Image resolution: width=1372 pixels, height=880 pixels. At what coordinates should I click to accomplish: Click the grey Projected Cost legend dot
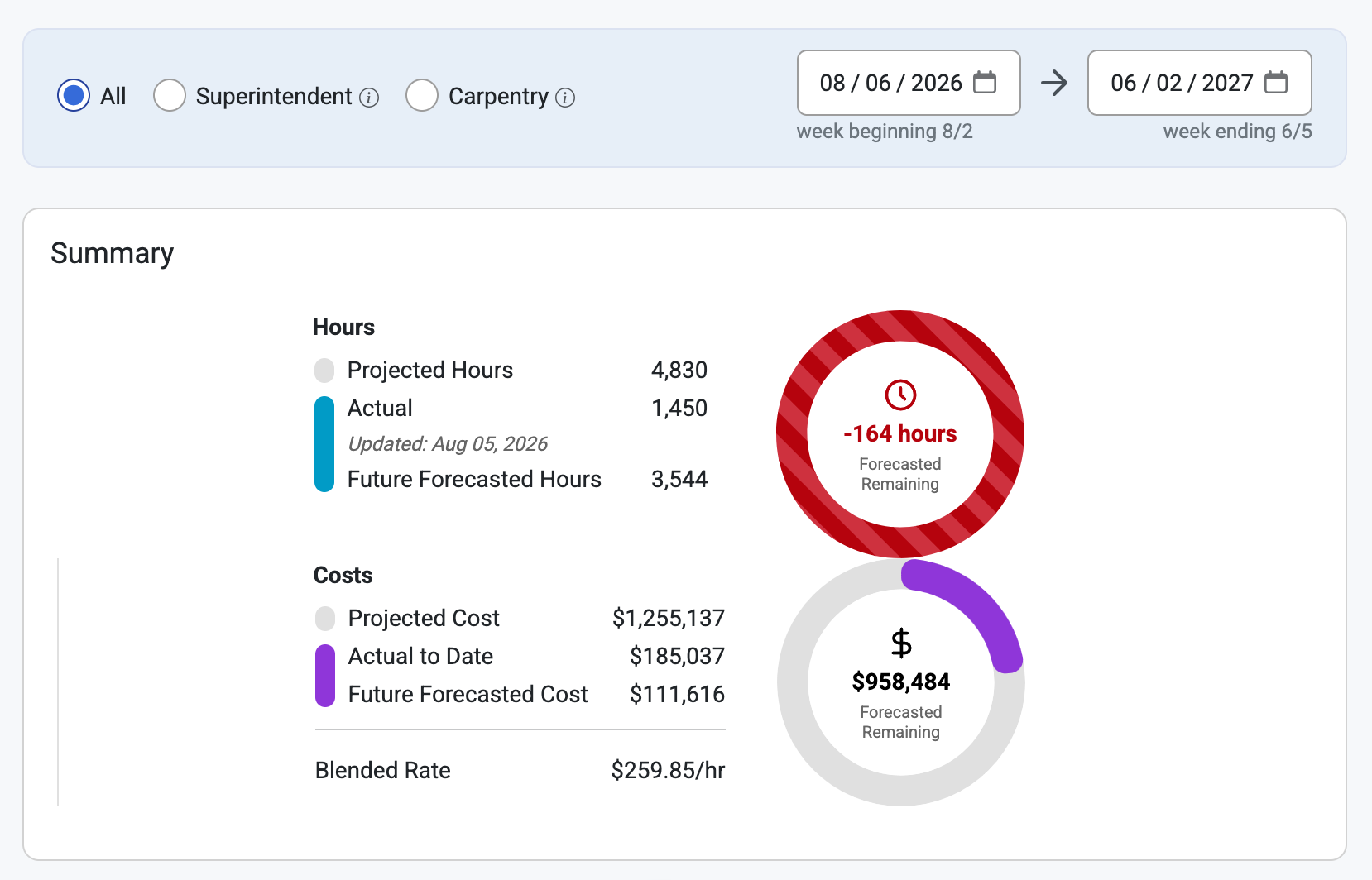coord(325,618)
